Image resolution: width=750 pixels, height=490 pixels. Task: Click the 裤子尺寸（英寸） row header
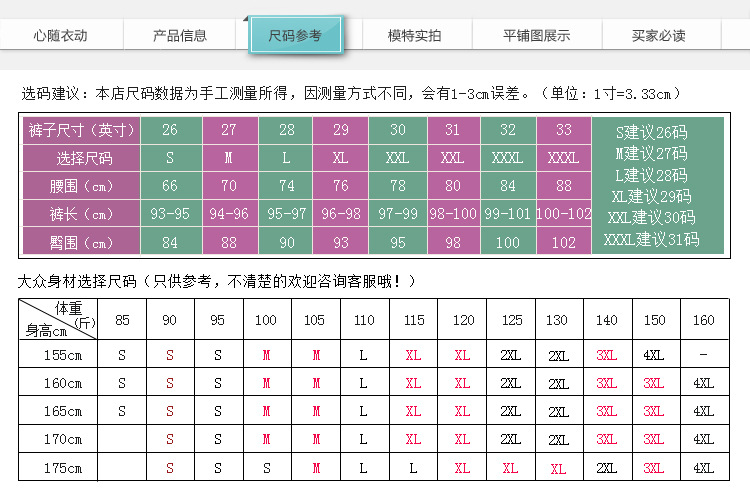pyautogui.click(x=81, y=130)
